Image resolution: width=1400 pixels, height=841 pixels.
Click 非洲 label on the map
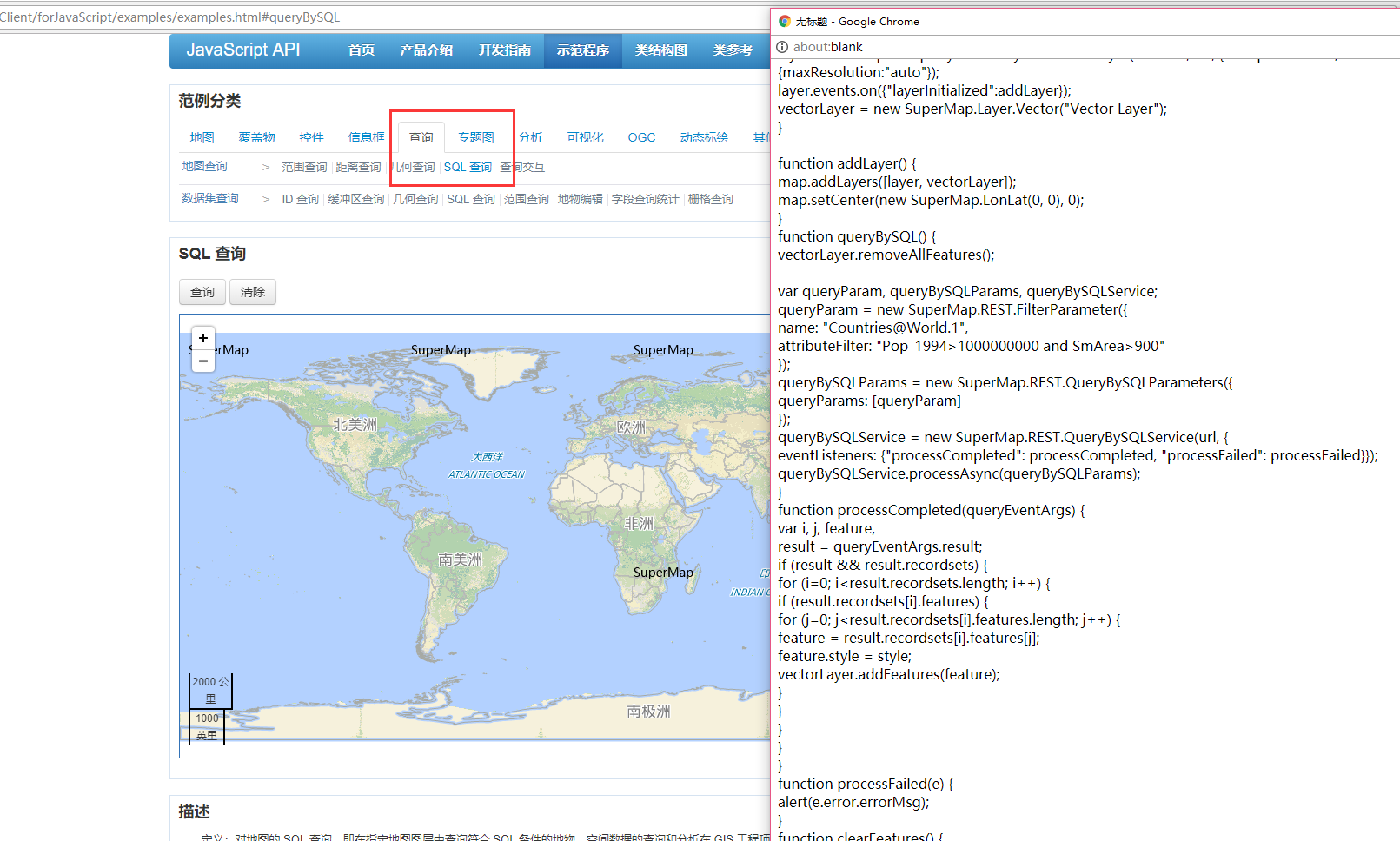click(x=639, y=523)
